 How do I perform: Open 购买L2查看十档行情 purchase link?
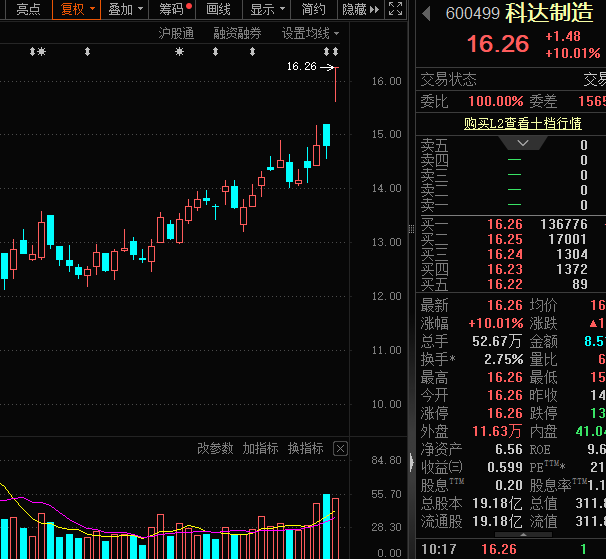pos(522,124)
